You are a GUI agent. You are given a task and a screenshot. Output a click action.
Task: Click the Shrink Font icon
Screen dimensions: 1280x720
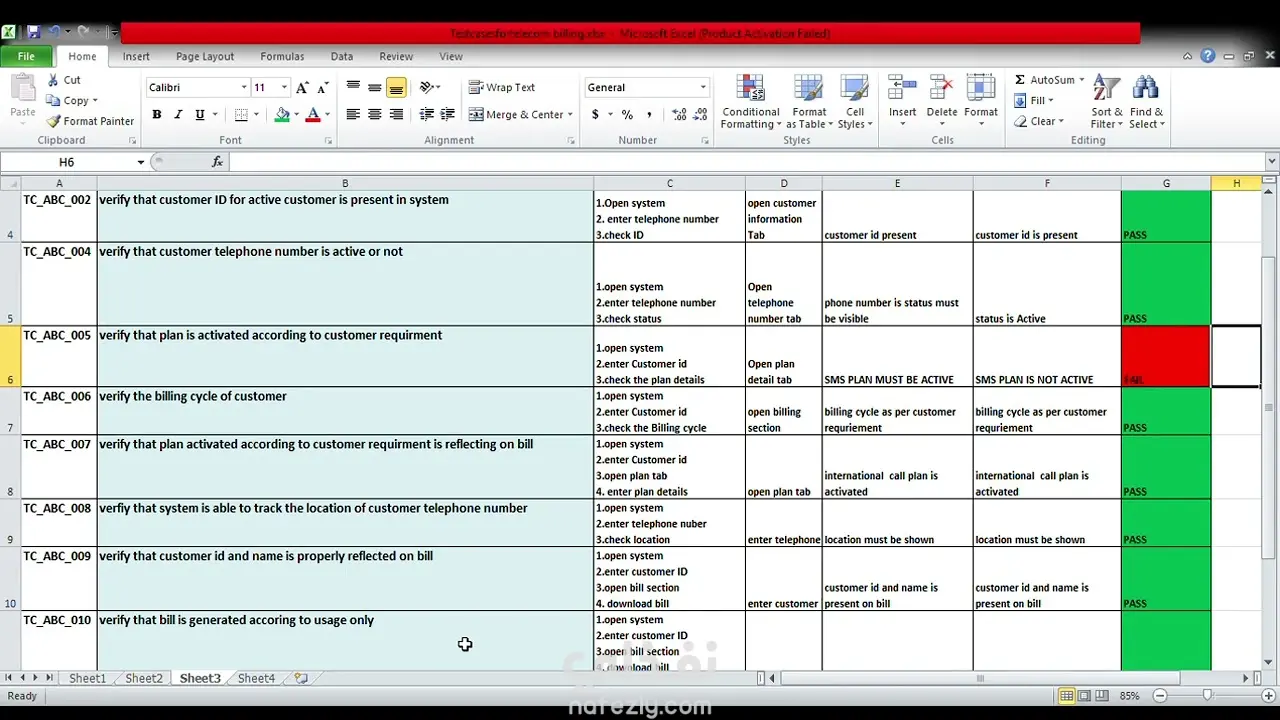point(325,88)
